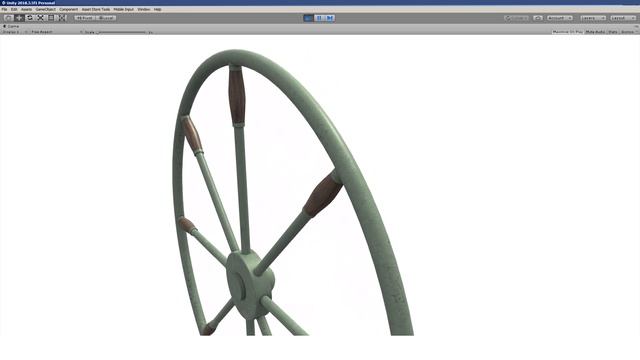Open the Layout dropdown
640x360 pixels.
point(623,18)
